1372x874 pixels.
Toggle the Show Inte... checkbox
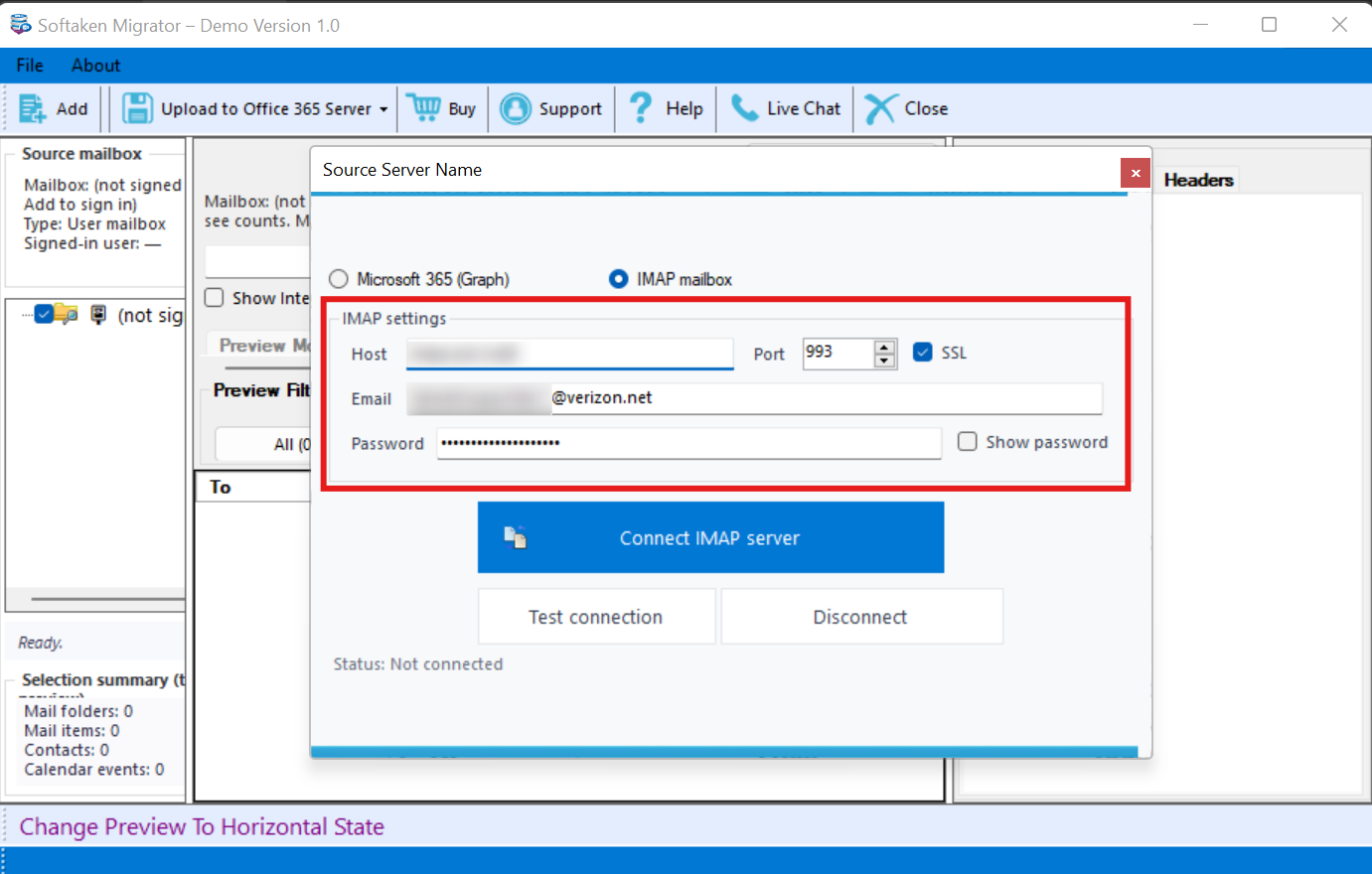214,298
